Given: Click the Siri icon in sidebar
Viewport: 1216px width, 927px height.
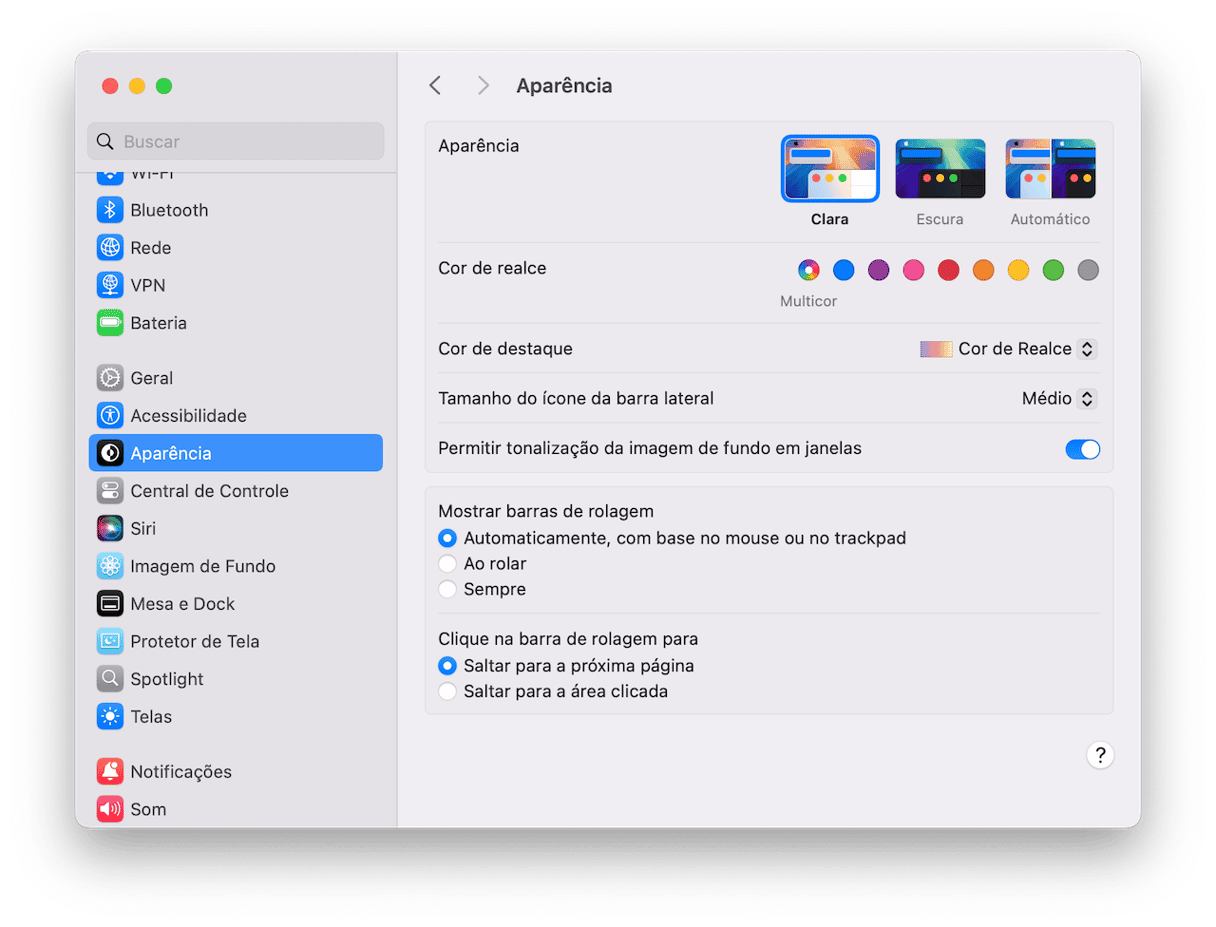Looking at the screenshot, I should coord(110,528).
